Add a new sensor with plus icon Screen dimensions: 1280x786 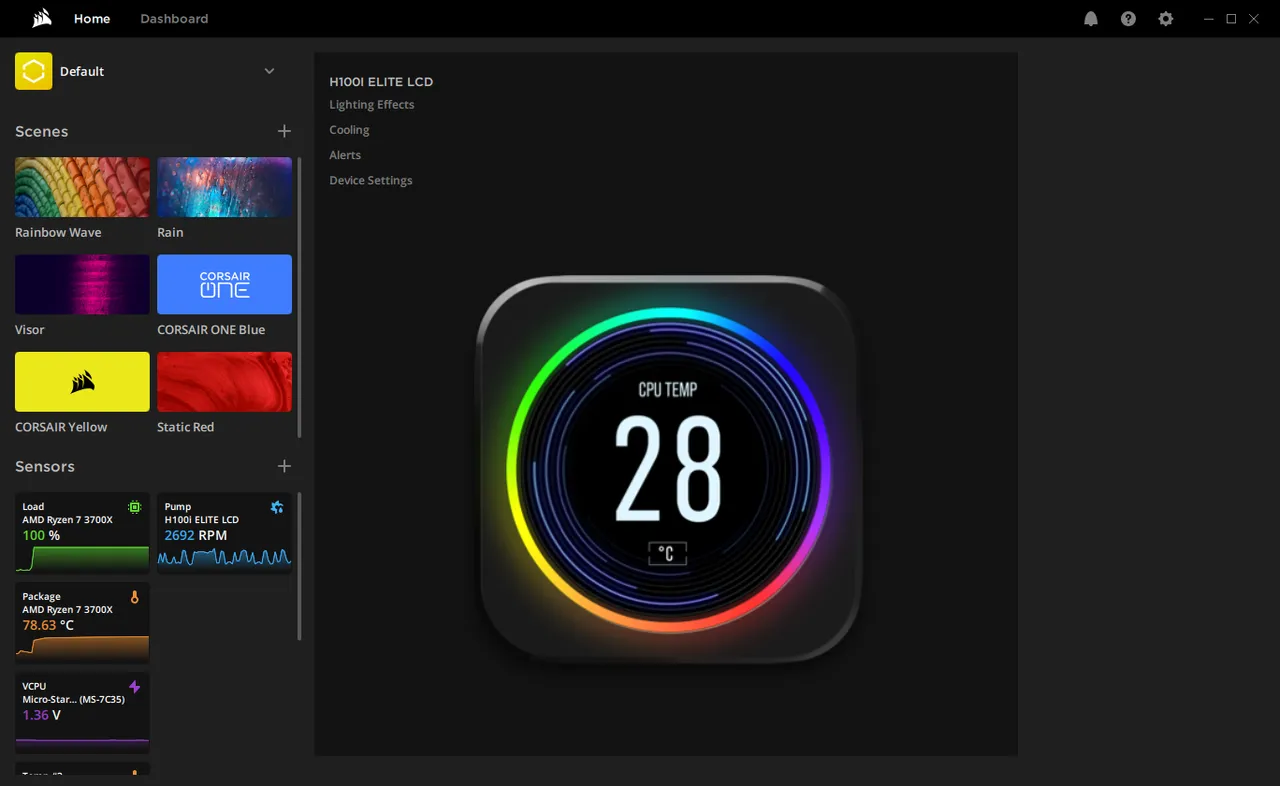click(x=284, y=466)
